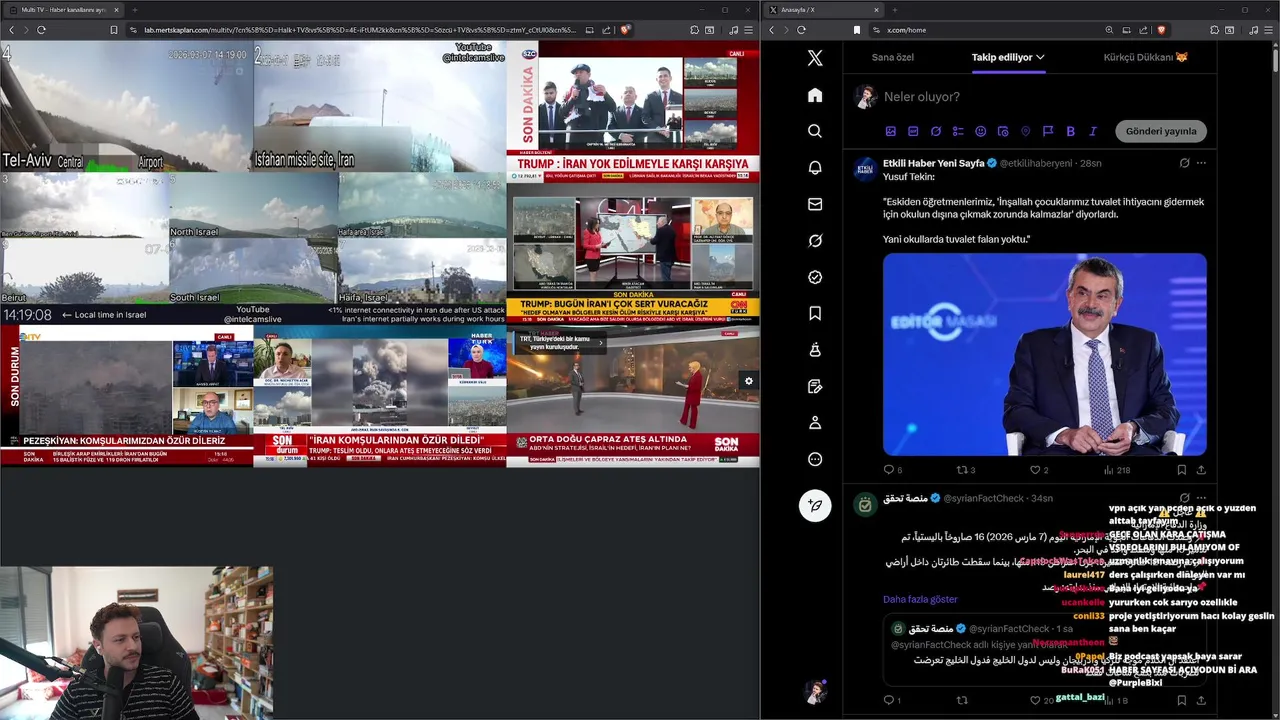Open more options on Etkili Haber post
This screenshot has height=720, width=1280.
[1201, 163]
